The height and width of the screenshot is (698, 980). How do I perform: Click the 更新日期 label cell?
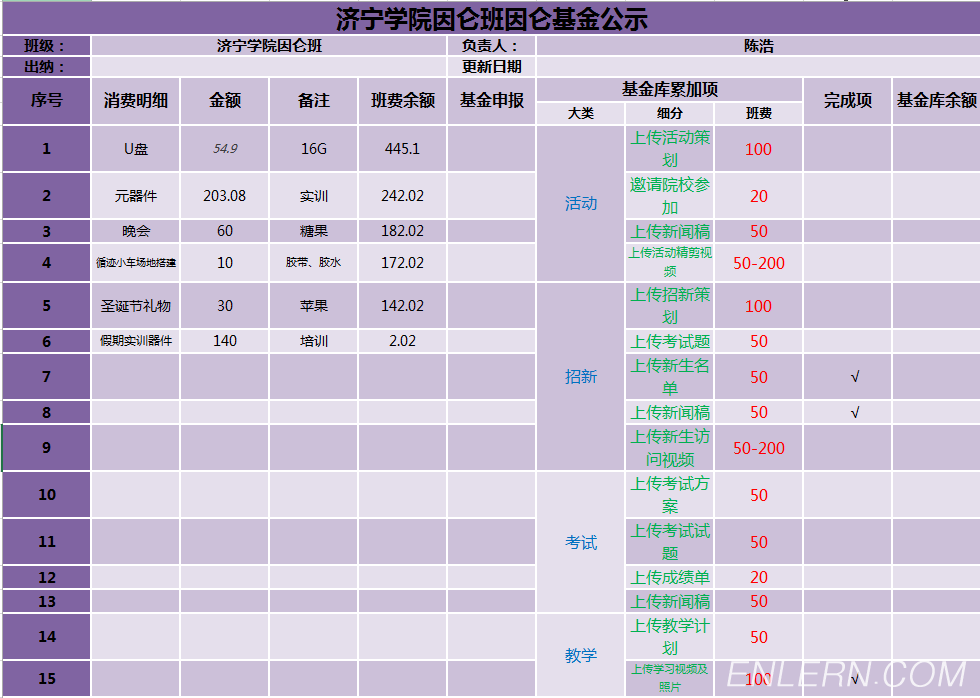[492, 67]
